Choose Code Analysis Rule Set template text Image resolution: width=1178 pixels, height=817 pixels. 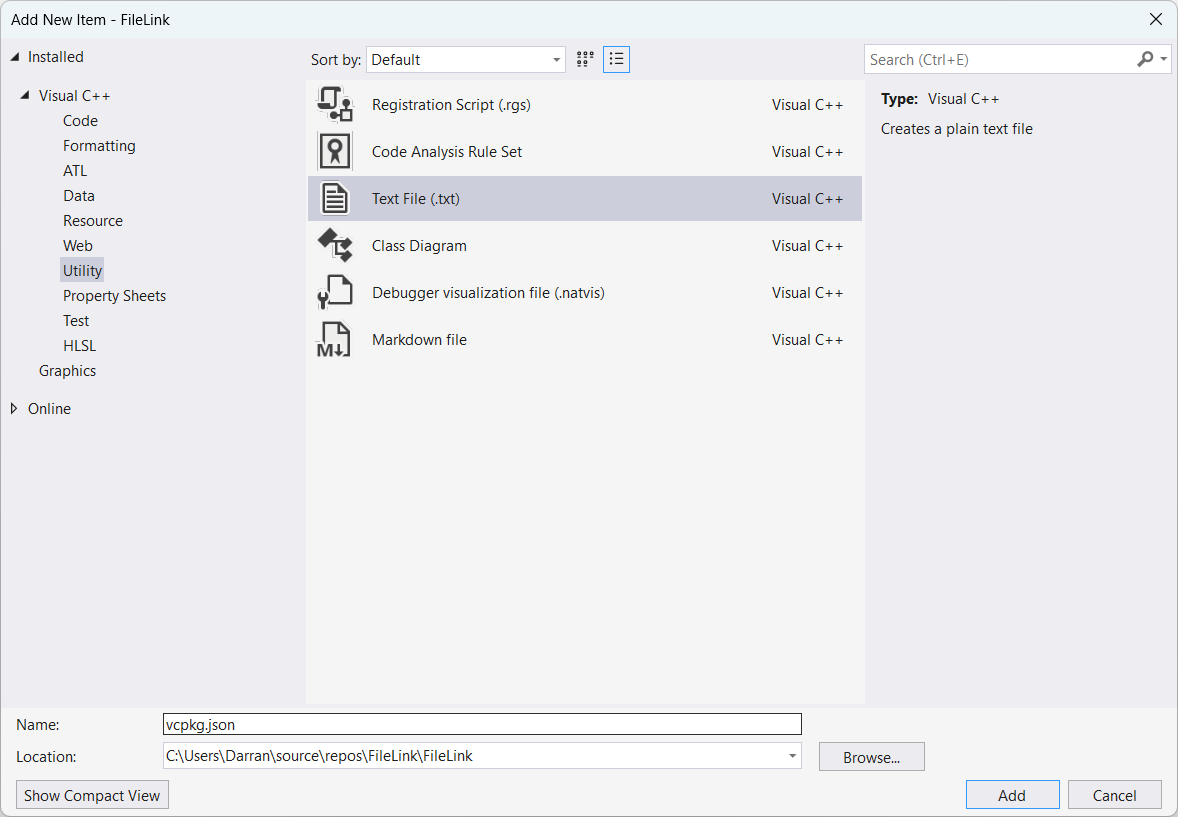pos(447,152)
